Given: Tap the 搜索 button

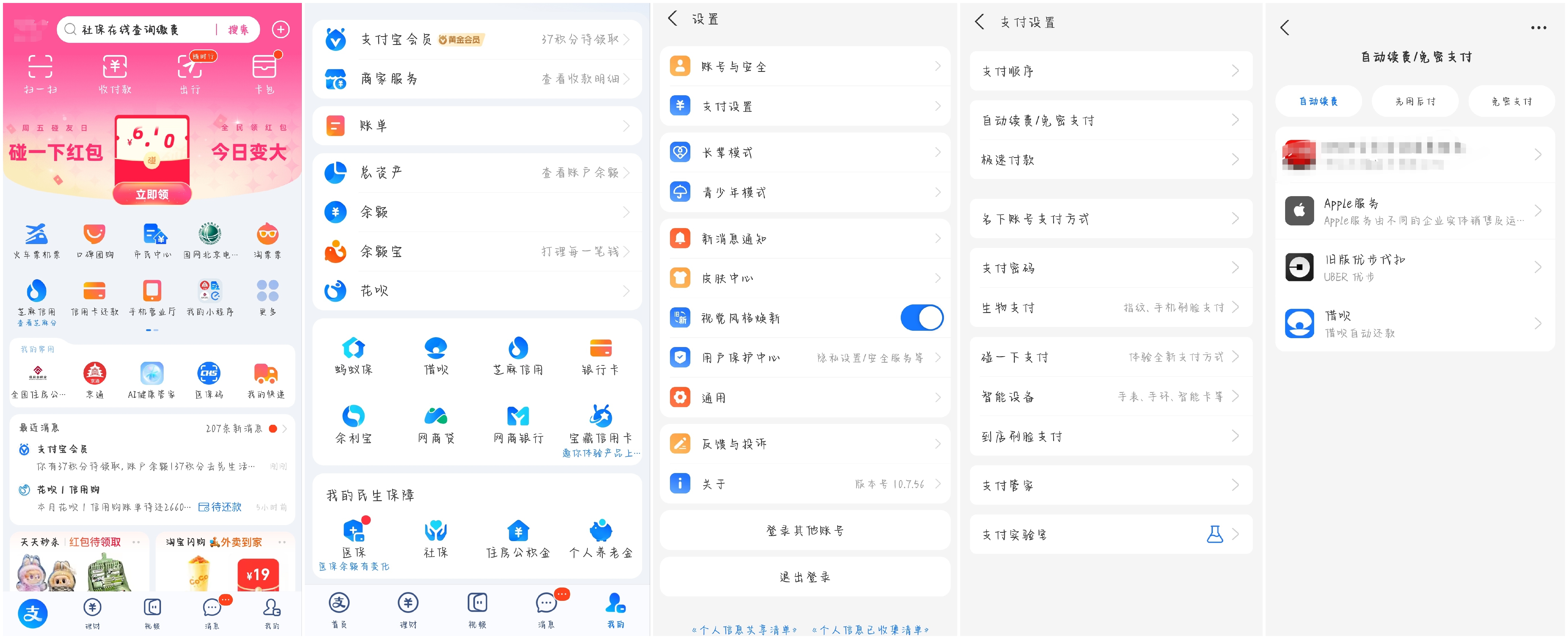Looking at the screenshot, I should click(238, 29).
